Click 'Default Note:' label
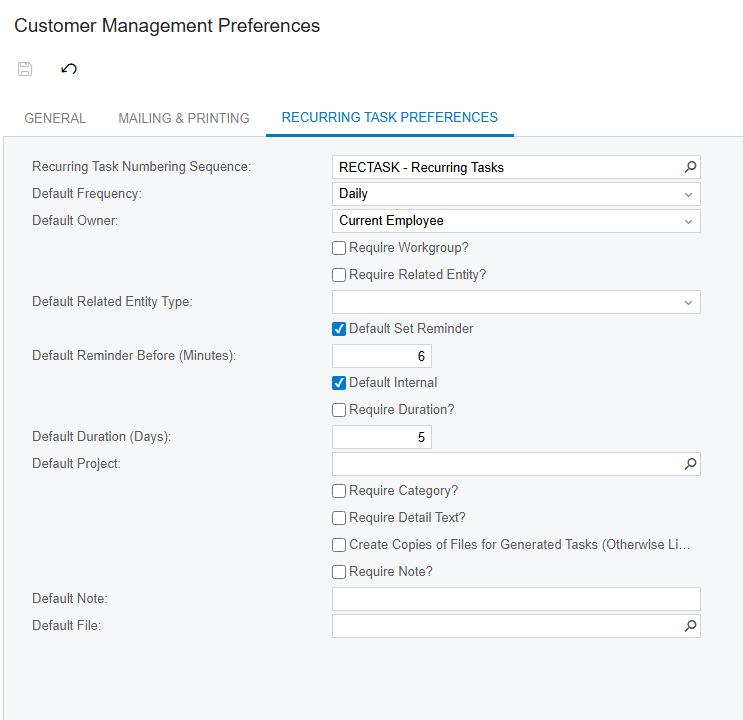 [70, 598]
